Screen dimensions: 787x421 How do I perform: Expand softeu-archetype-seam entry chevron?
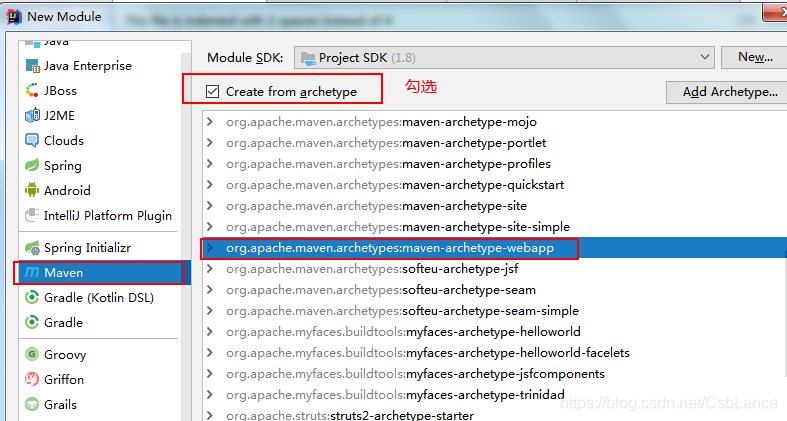point(210,290)
